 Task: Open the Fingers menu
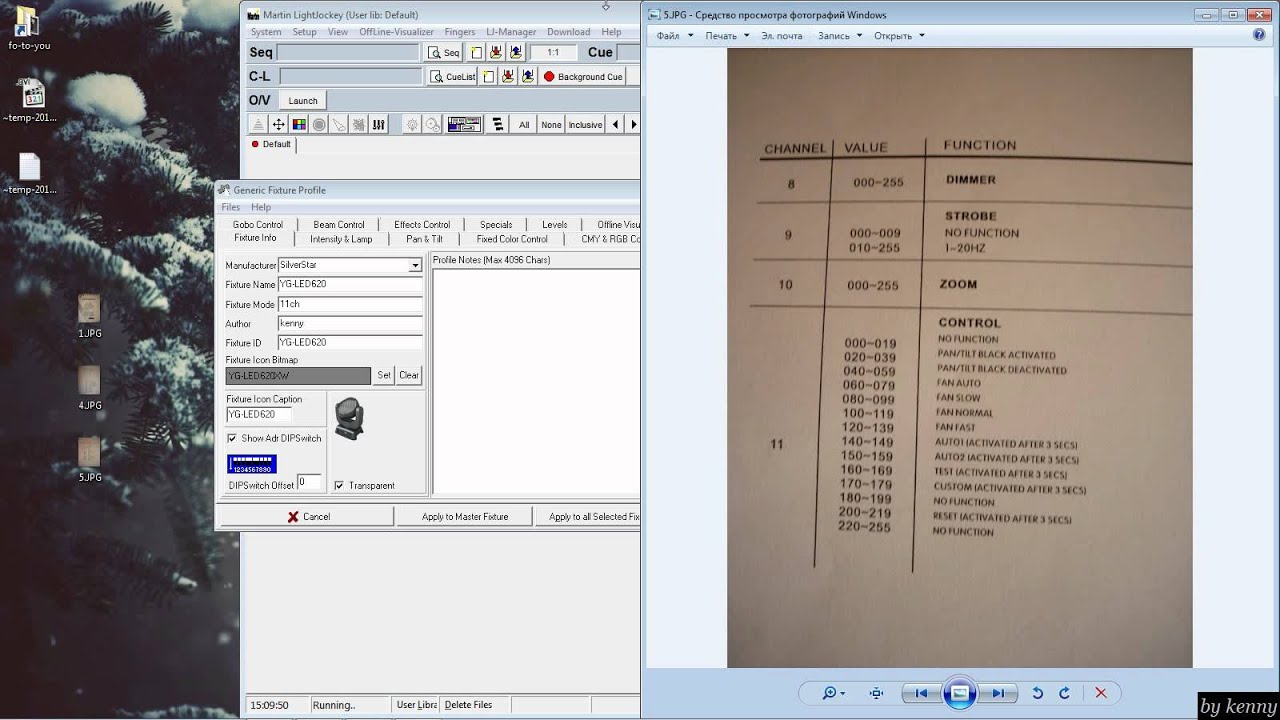click(460, 32)
